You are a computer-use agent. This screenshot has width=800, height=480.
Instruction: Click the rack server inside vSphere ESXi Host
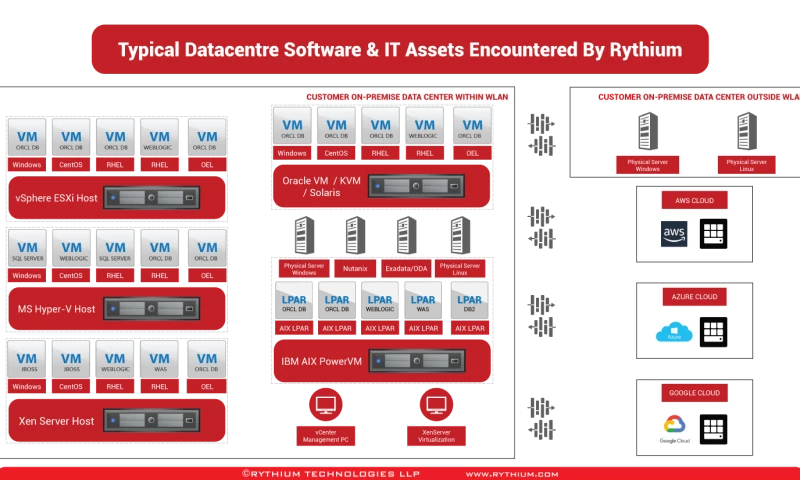[x=152, y=197]
